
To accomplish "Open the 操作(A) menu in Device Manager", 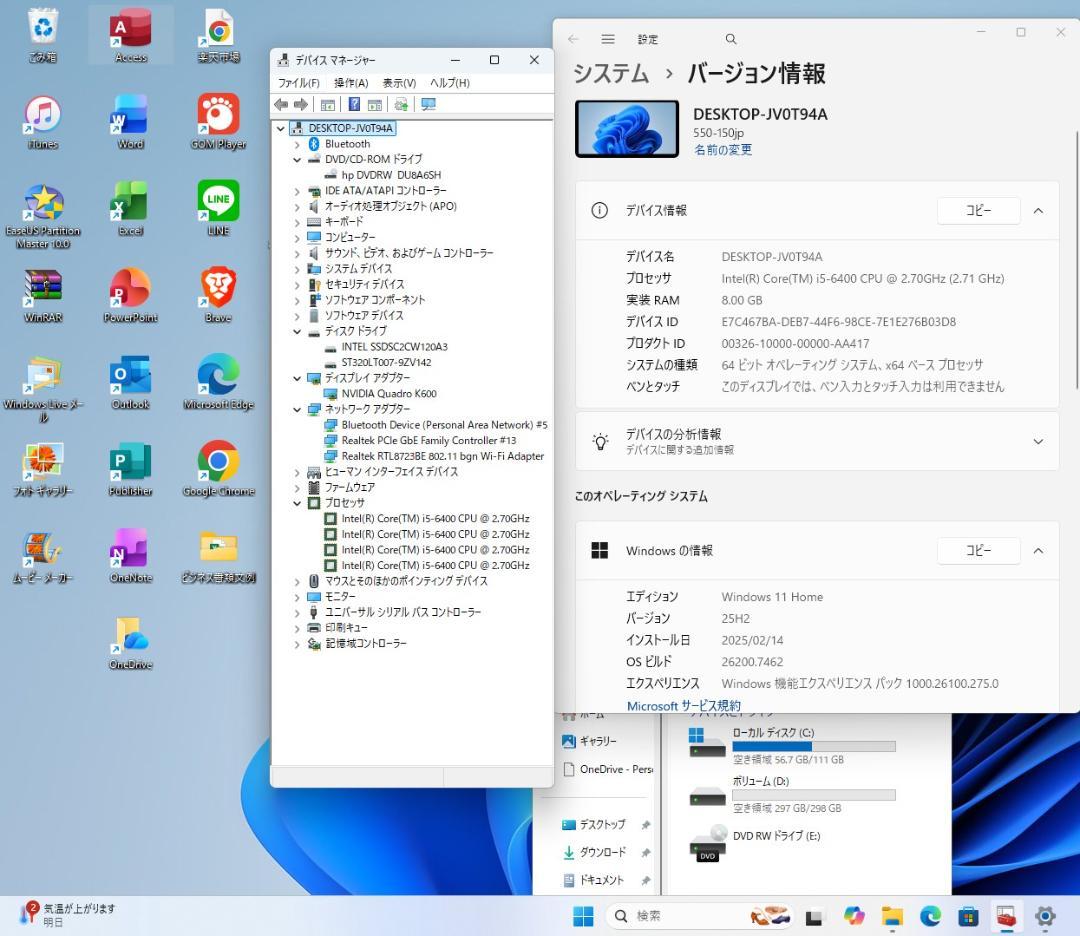I will point(349,82).
